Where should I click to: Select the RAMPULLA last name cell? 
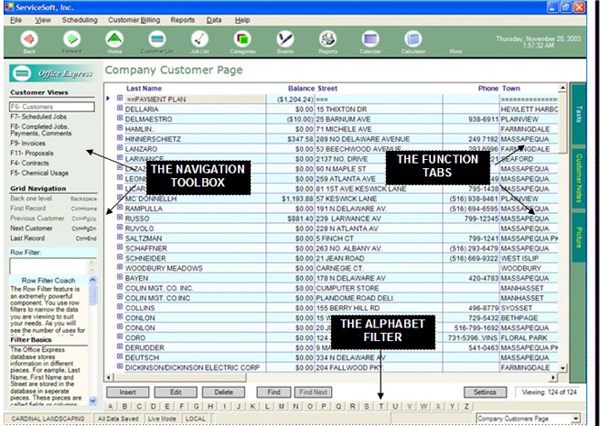pos(195,209)
